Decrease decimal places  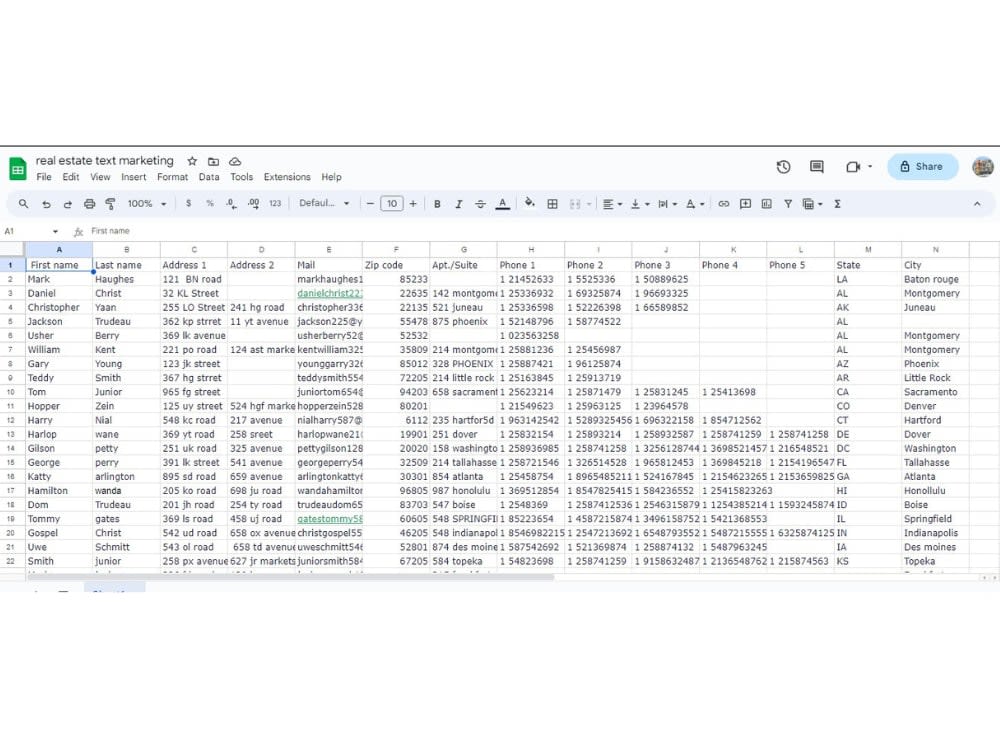point(231,203)
